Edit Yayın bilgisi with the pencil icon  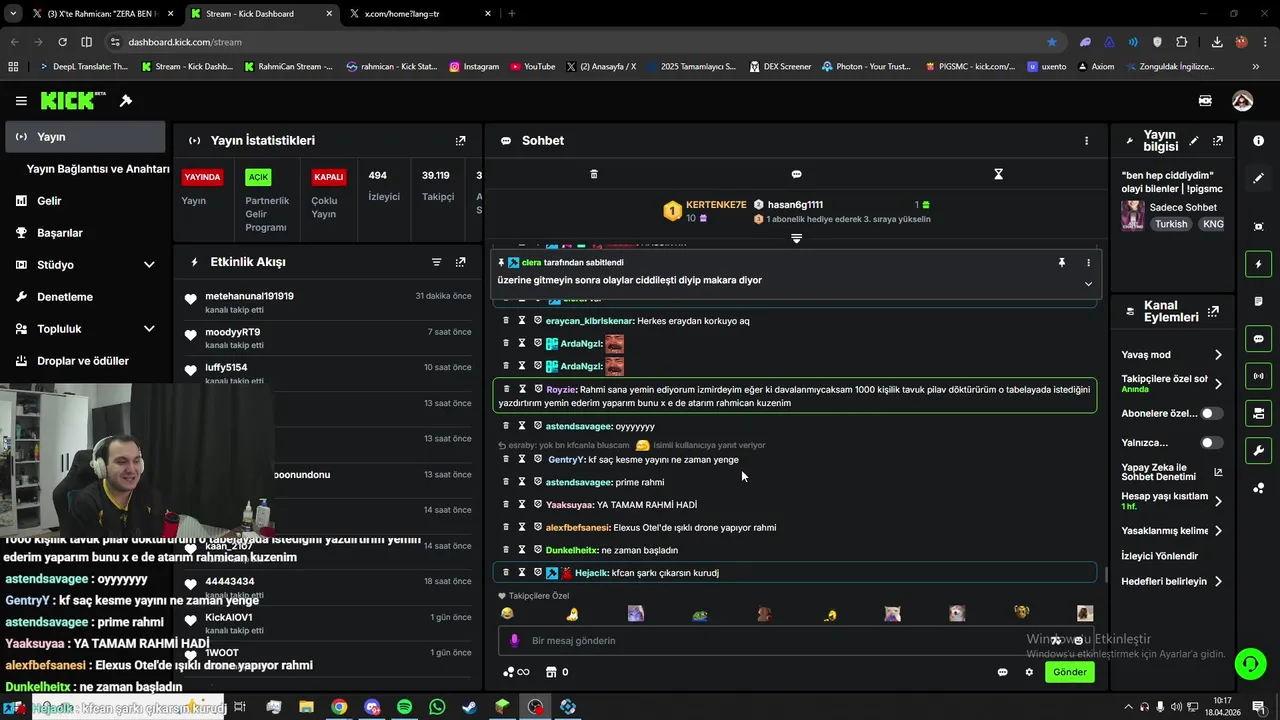[1193, 141]
